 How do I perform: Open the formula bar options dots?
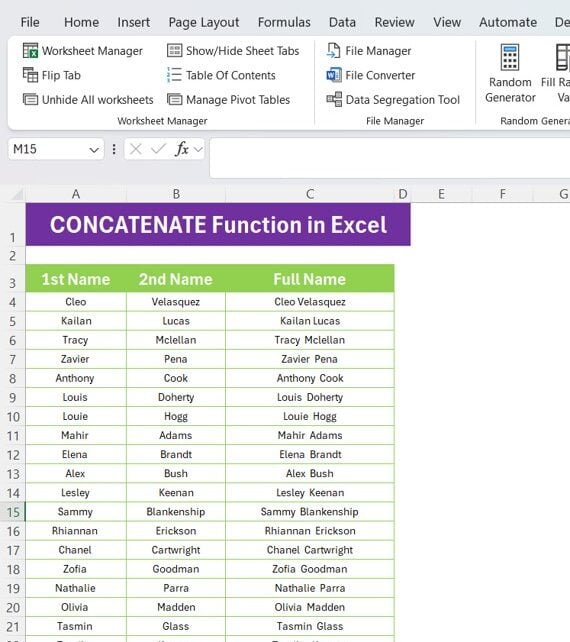(x=114, y=149)
